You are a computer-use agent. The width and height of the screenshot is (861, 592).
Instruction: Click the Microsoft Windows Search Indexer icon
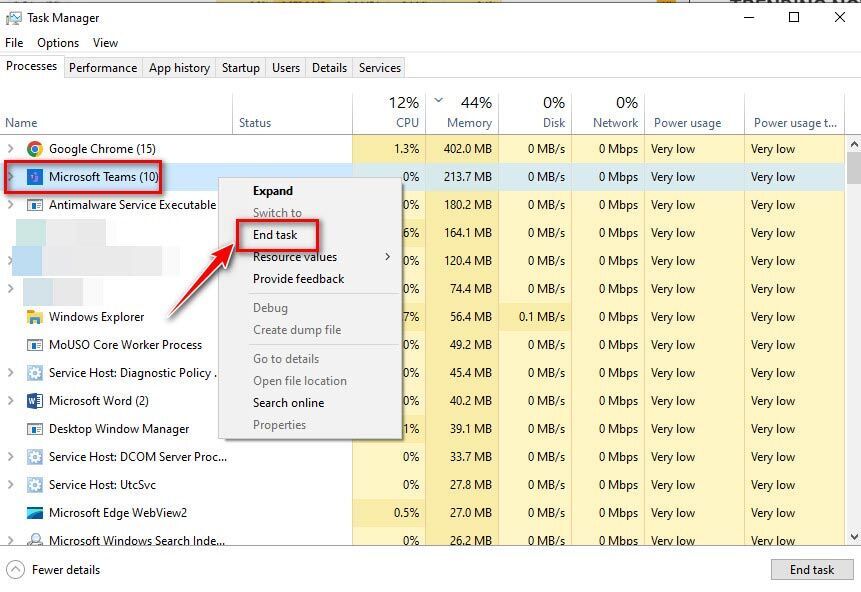pyautogui.click(x=35, y=539)
